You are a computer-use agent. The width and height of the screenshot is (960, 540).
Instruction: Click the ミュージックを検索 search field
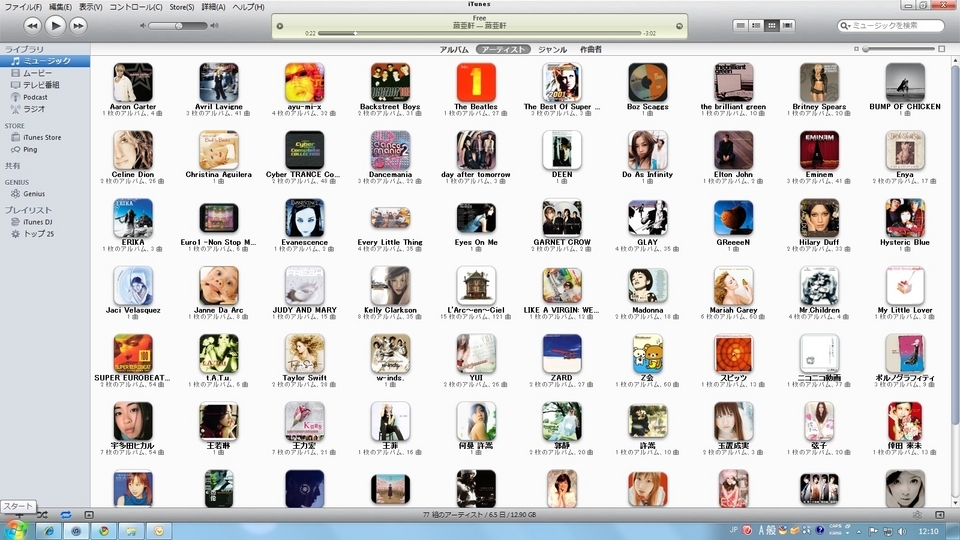(x=891, y=26)
